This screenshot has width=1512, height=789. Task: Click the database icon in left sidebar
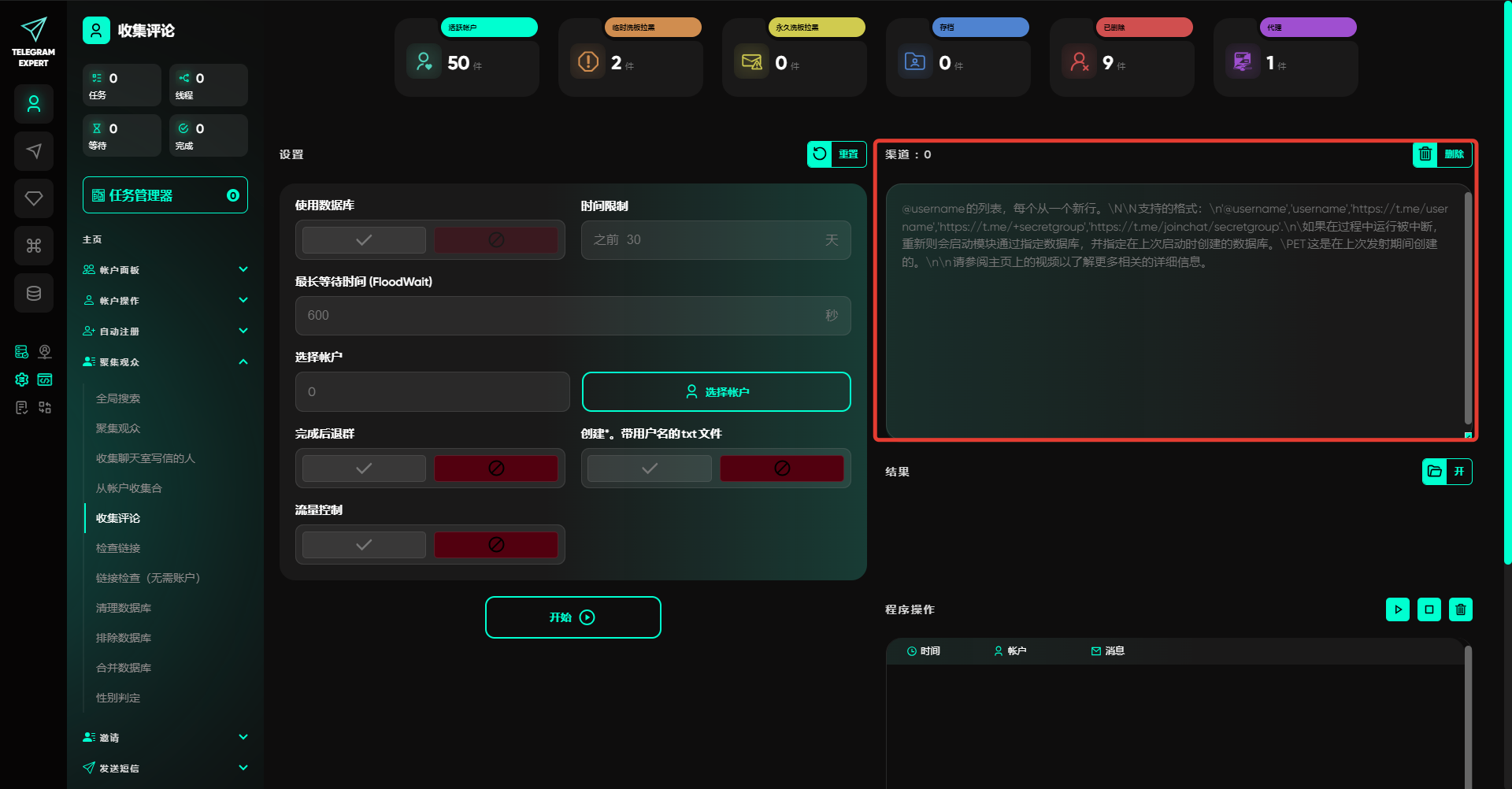click(x=34, y=293)
